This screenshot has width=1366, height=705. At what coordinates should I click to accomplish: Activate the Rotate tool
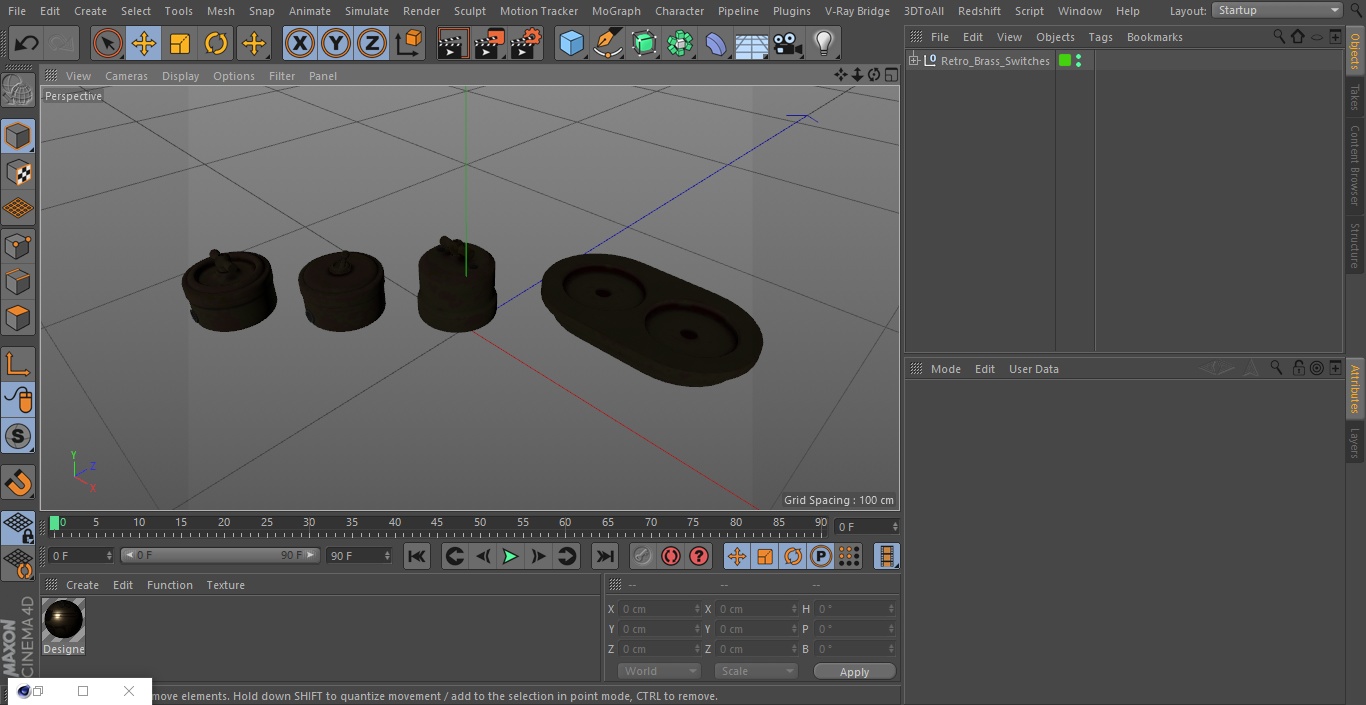(x=216, y=43)
